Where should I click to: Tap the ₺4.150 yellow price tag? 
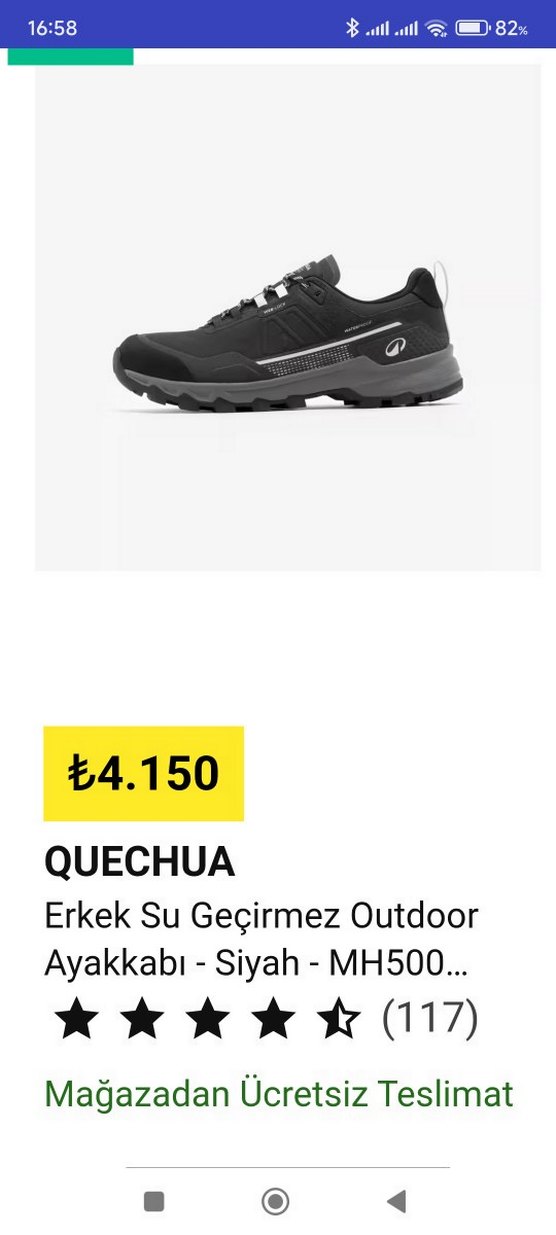click(143, 773)
